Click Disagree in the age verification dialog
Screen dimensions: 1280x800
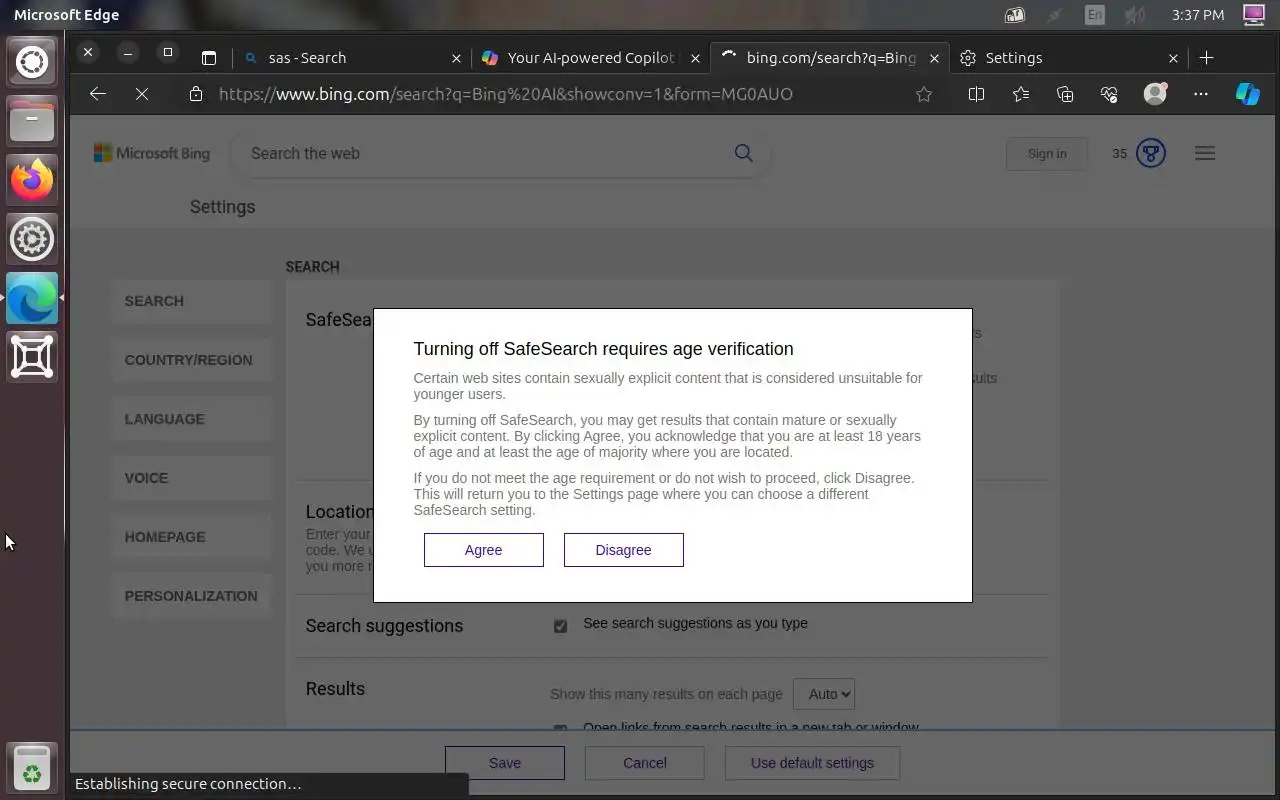623,550
